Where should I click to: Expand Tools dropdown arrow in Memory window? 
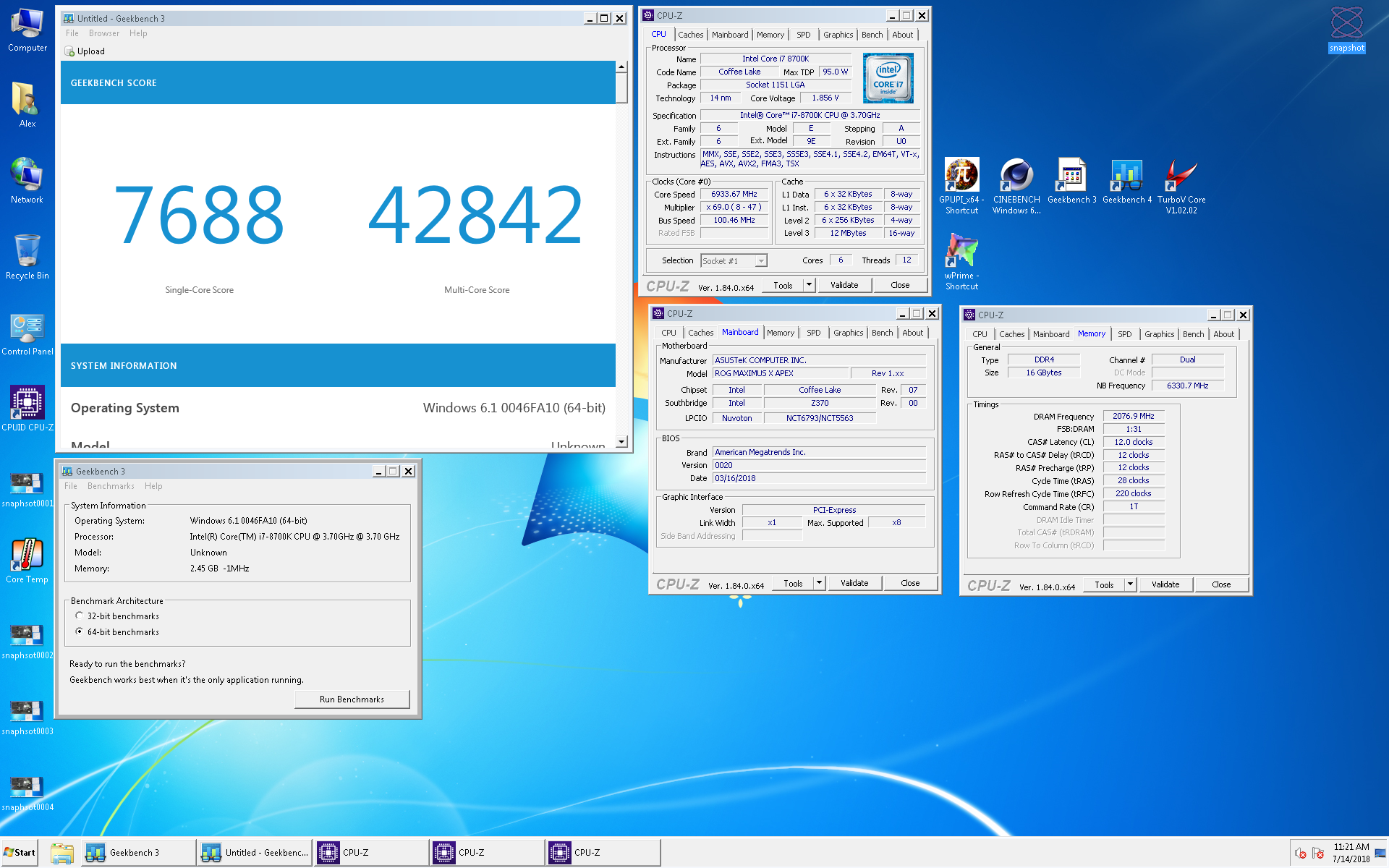1131,584
